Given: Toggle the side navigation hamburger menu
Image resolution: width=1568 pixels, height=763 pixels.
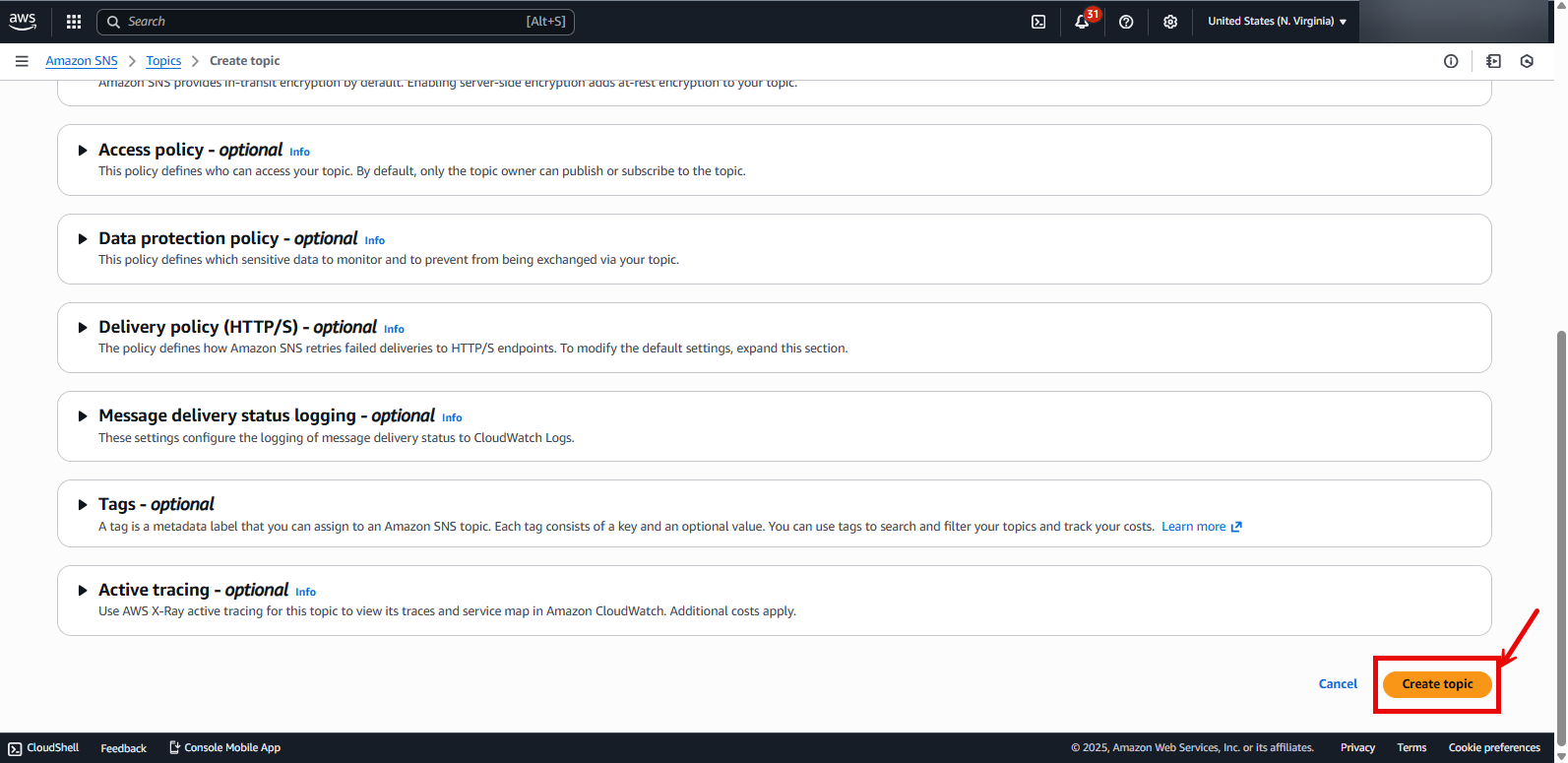Looking at the screenshot, I should (22, 61).
